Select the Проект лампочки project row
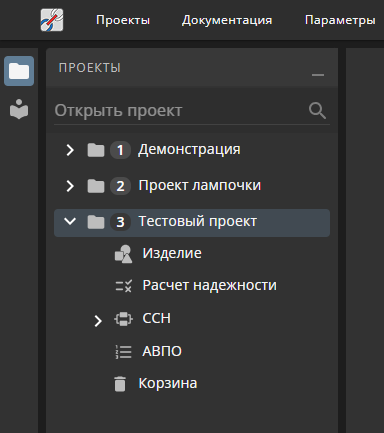 192,186
